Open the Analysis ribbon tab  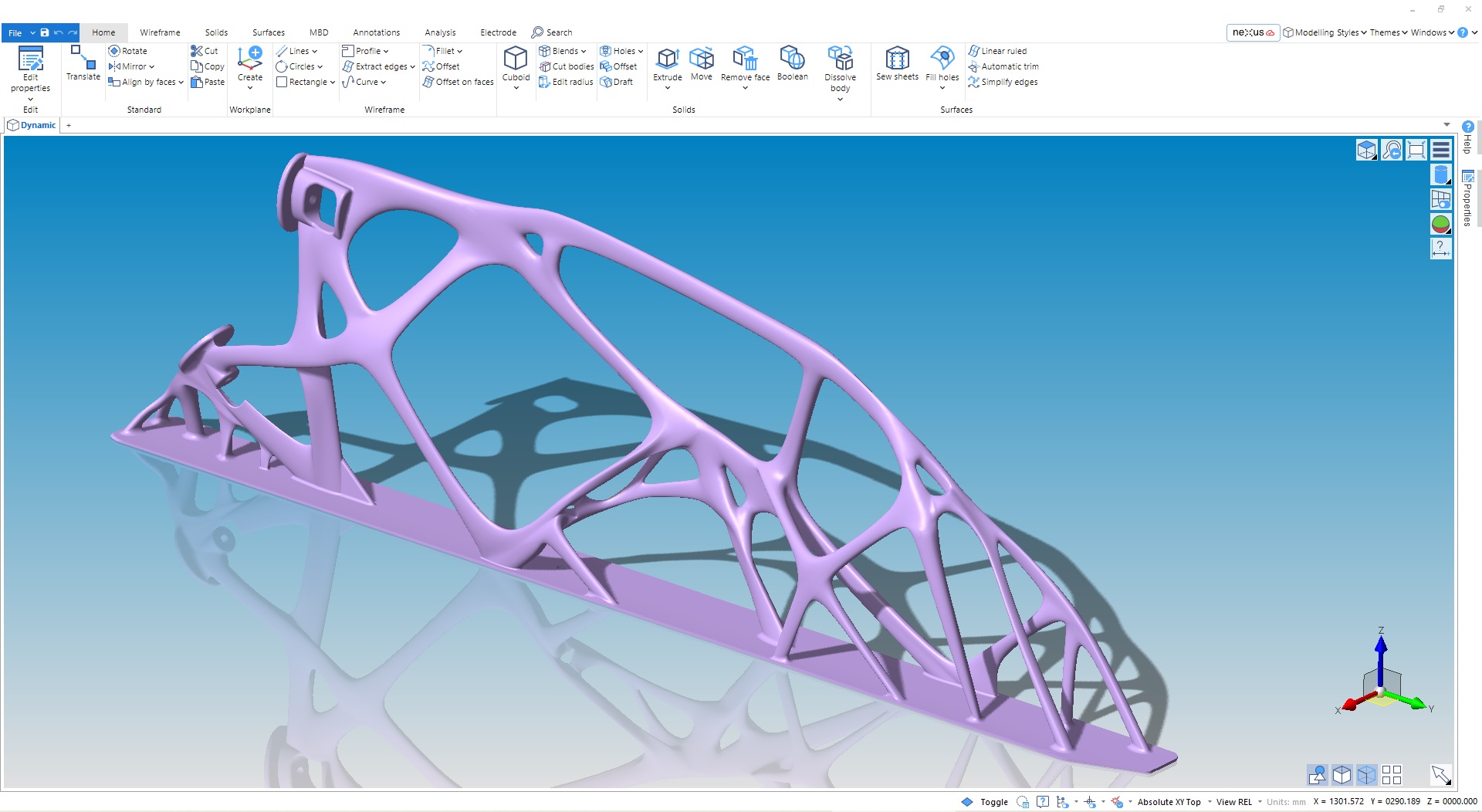(x=440, y=32)
